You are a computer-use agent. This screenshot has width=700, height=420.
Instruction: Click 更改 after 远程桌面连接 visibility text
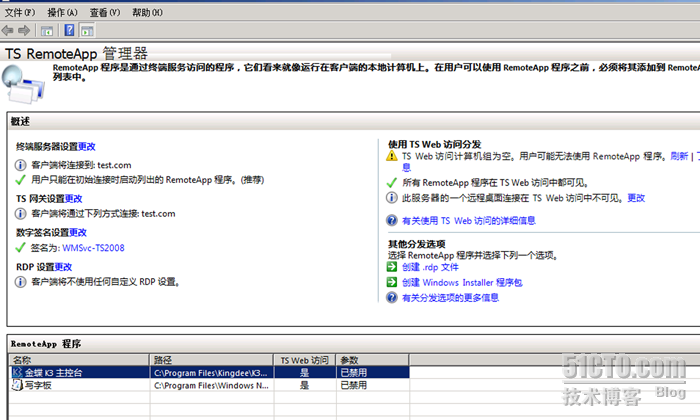pyautogui.click(x=636, y=198)
